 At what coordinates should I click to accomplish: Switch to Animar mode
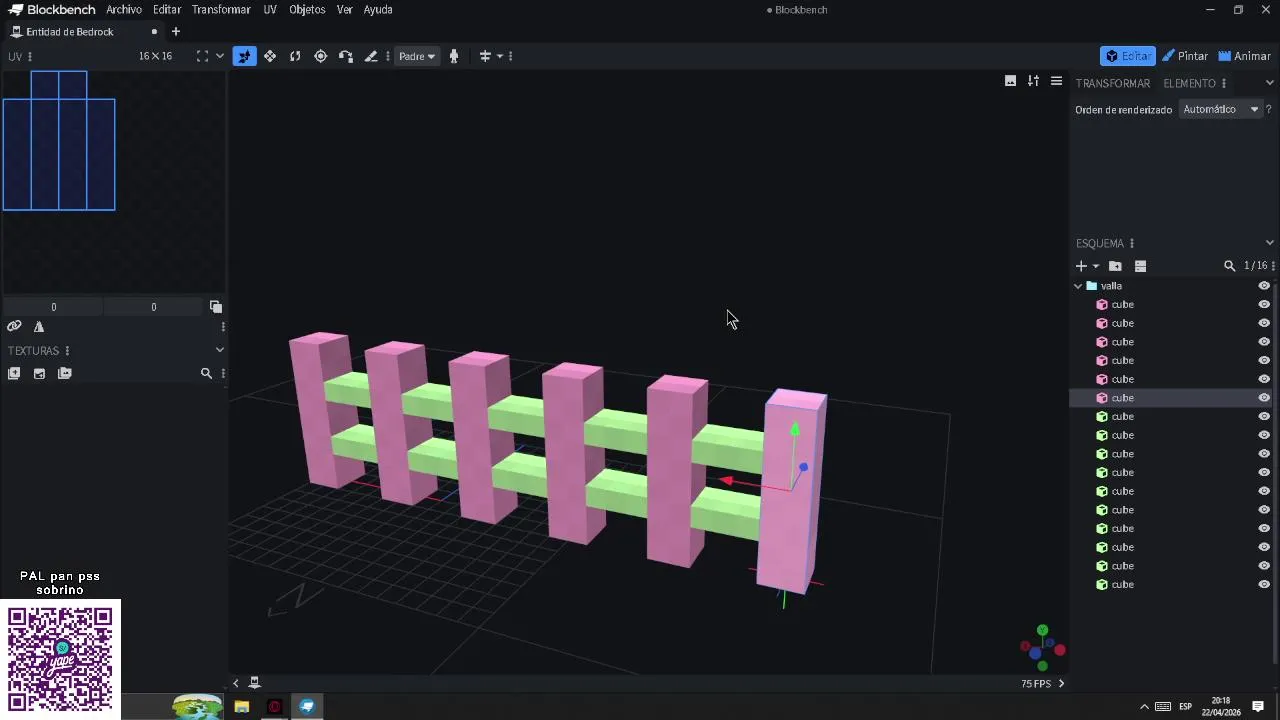pyautogui.click(x=1245, y=56)
